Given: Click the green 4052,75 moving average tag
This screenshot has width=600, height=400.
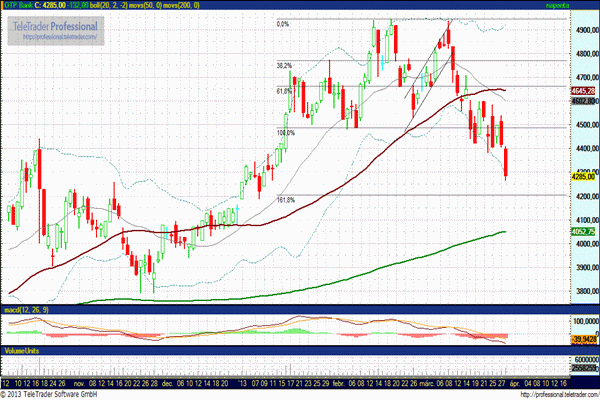Looking at the screenshot, I should (x=583, y=232).
